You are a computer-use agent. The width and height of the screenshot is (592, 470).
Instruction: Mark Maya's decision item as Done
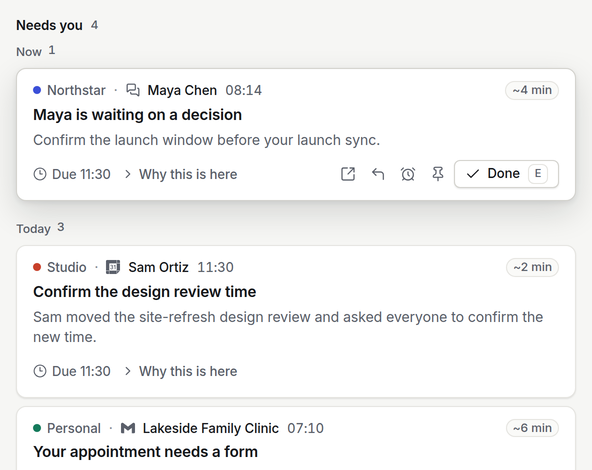[506, 174]
